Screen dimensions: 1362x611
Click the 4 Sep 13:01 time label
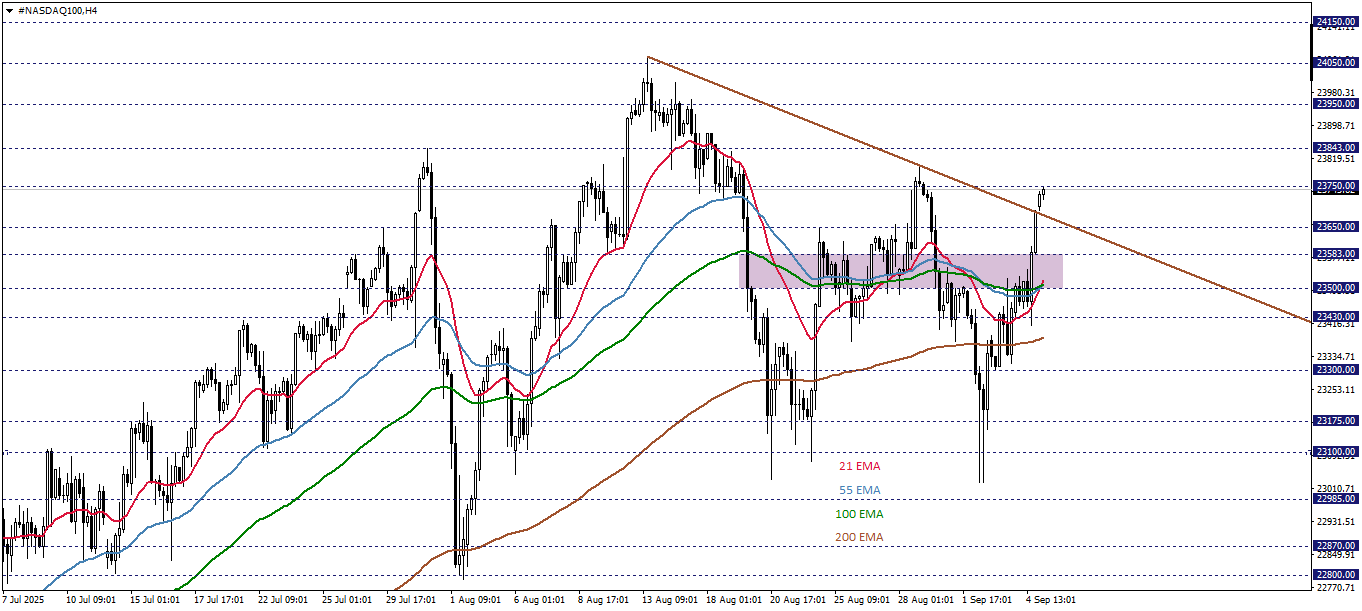(1051, 600)
